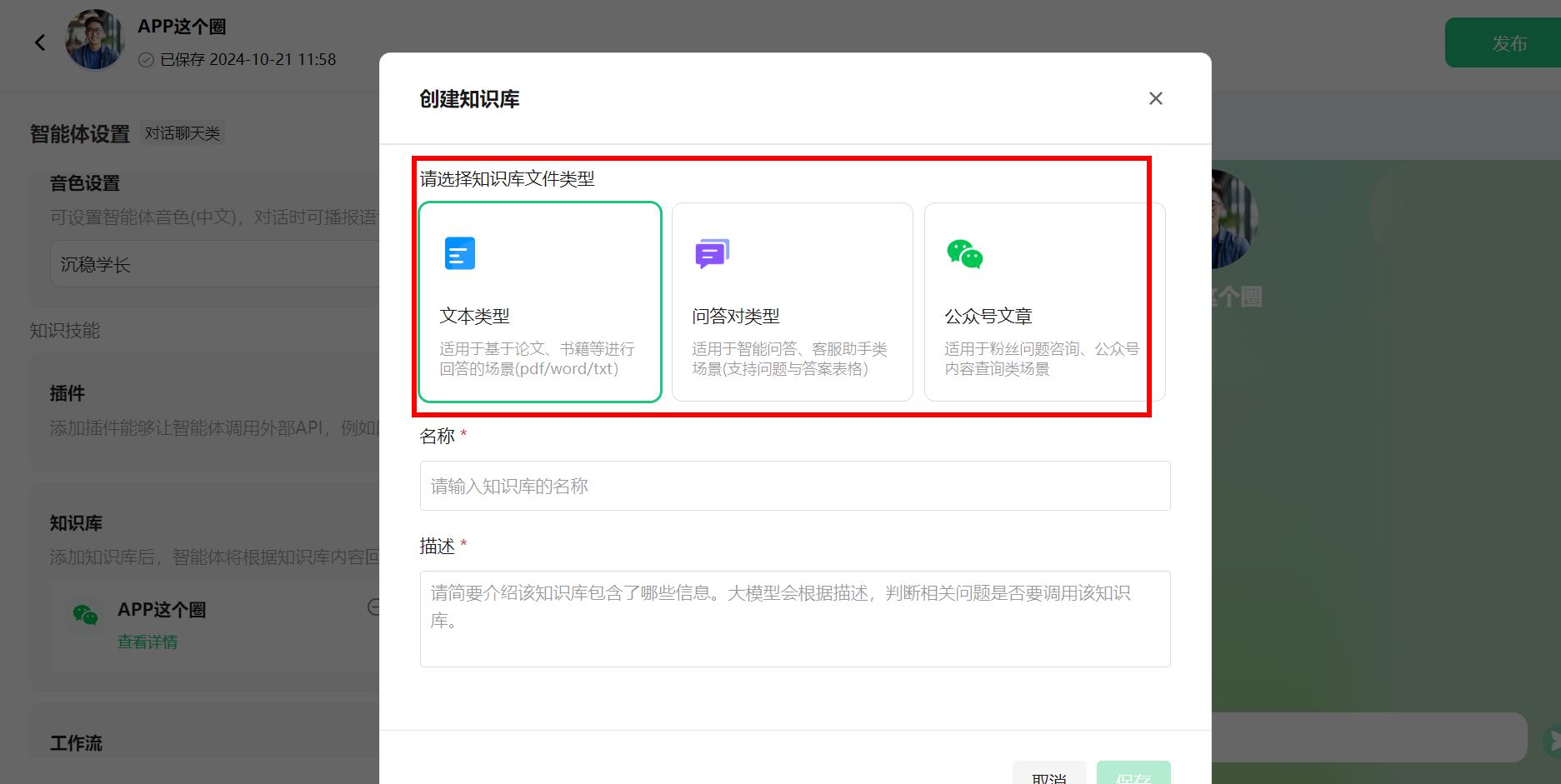
Task: Click the 描述 text area
Action: tap(794, 618)
